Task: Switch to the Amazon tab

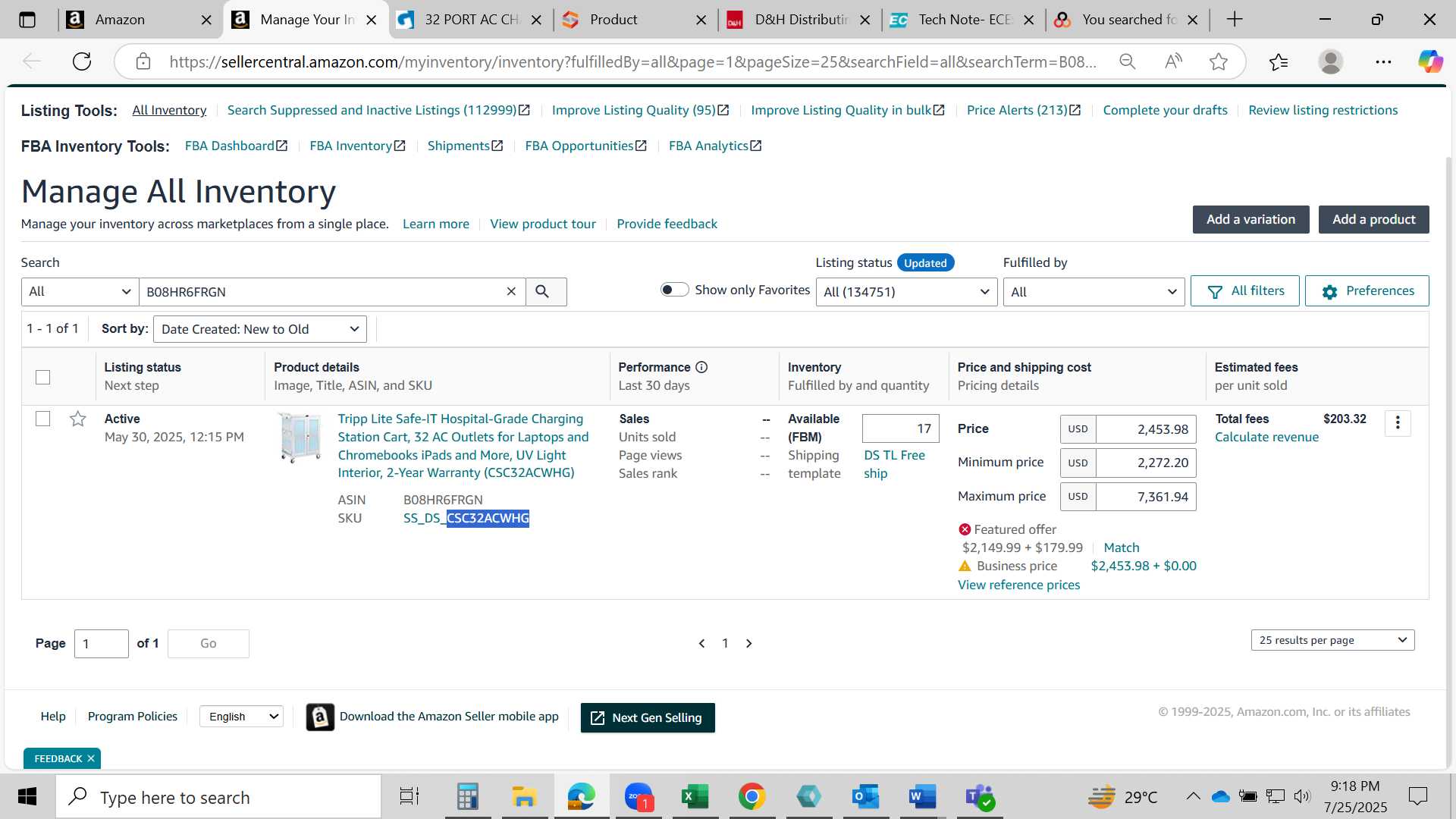Action: tap(140, 20)
